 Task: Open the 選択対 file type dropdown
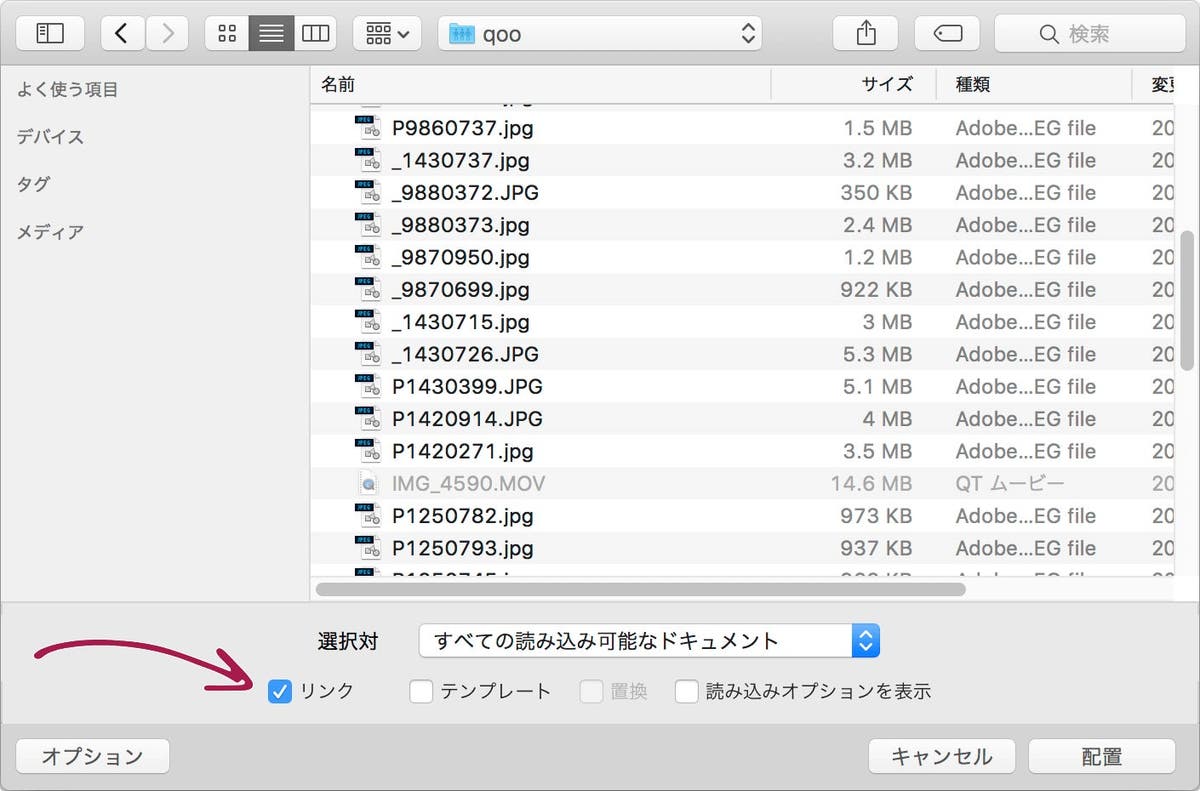(x=649, y=641)
